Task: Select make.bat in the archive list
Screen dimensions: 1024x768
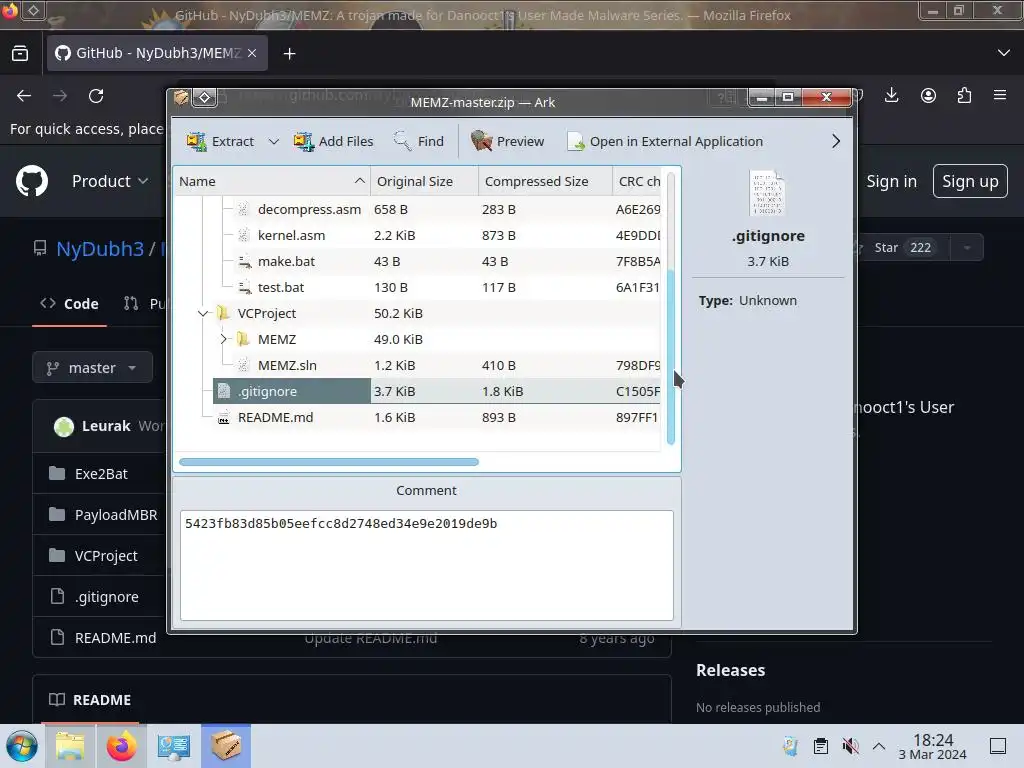Action: (x=286, y=261)
